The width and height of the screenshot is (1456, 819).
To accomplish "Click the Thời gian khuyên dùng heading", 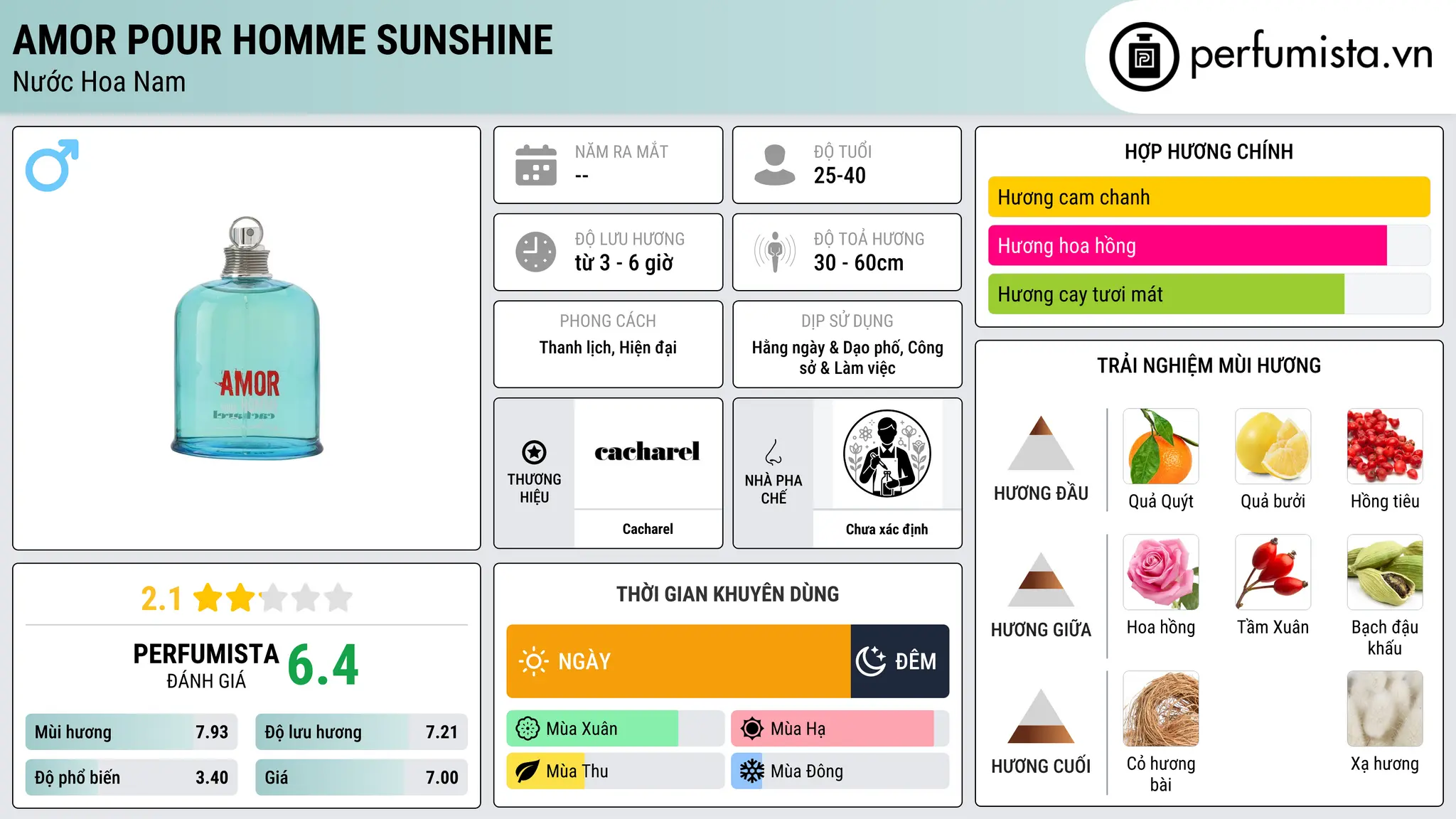I will coord(727,594).
